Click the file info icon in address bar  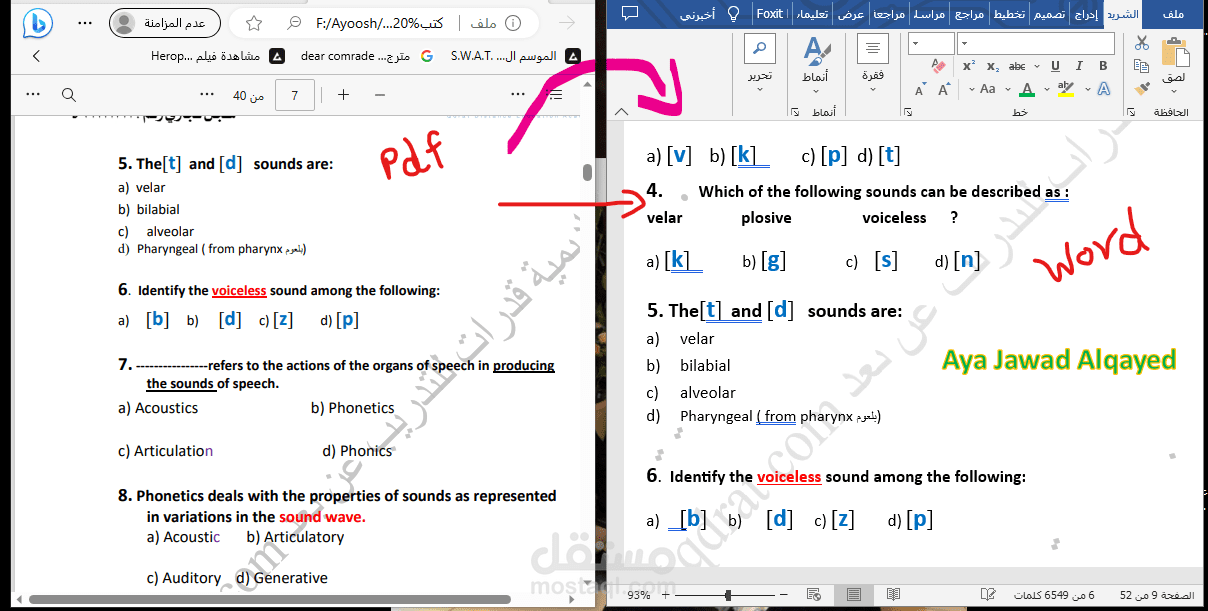coord(513,23)
